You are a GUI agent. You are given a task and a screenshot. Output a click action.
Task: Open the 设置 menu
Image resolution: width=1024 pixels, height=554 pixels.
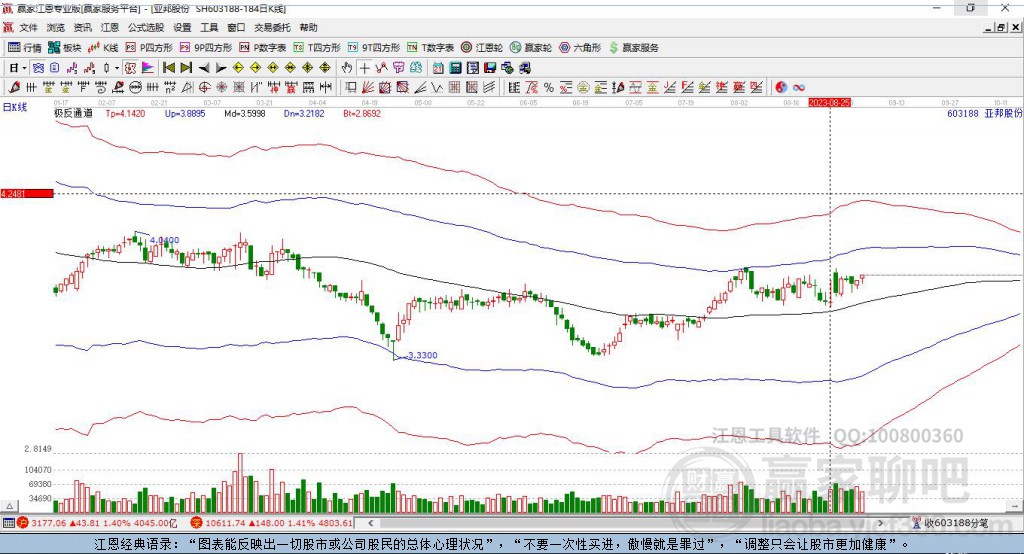(x=182, y=27)
